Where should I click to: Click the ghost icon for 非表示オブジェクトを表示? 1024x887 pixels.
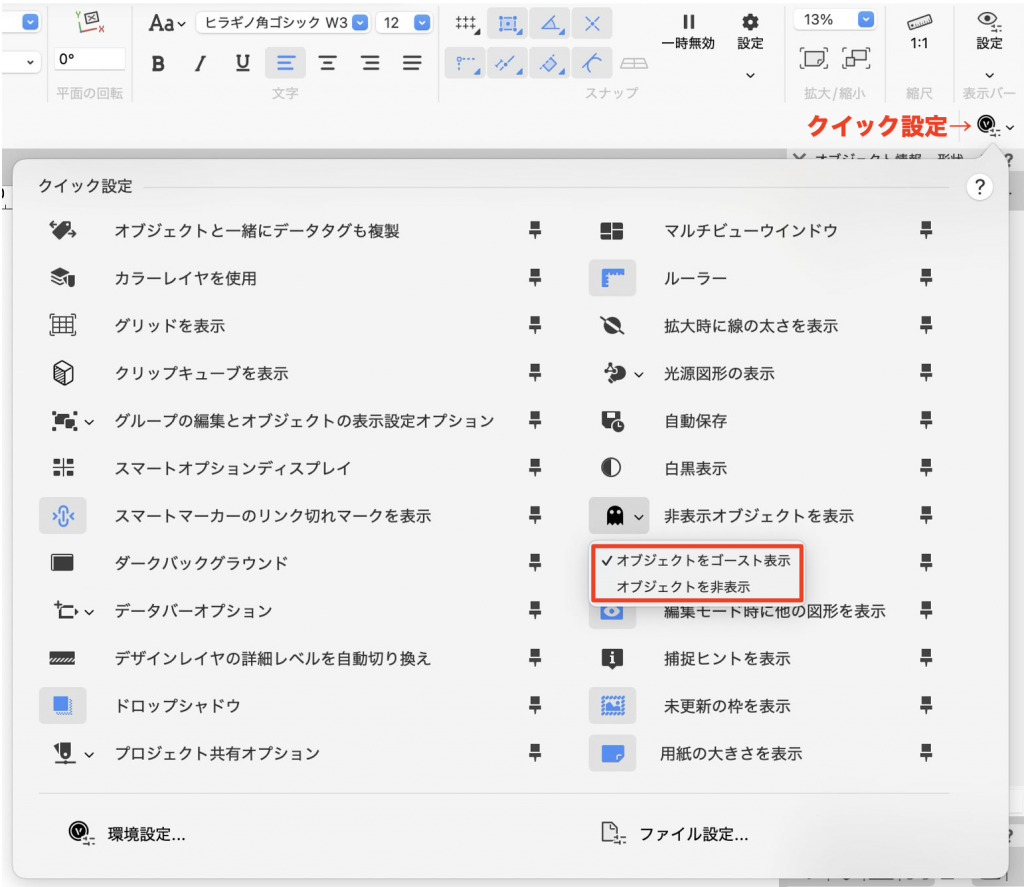[615, 516]
